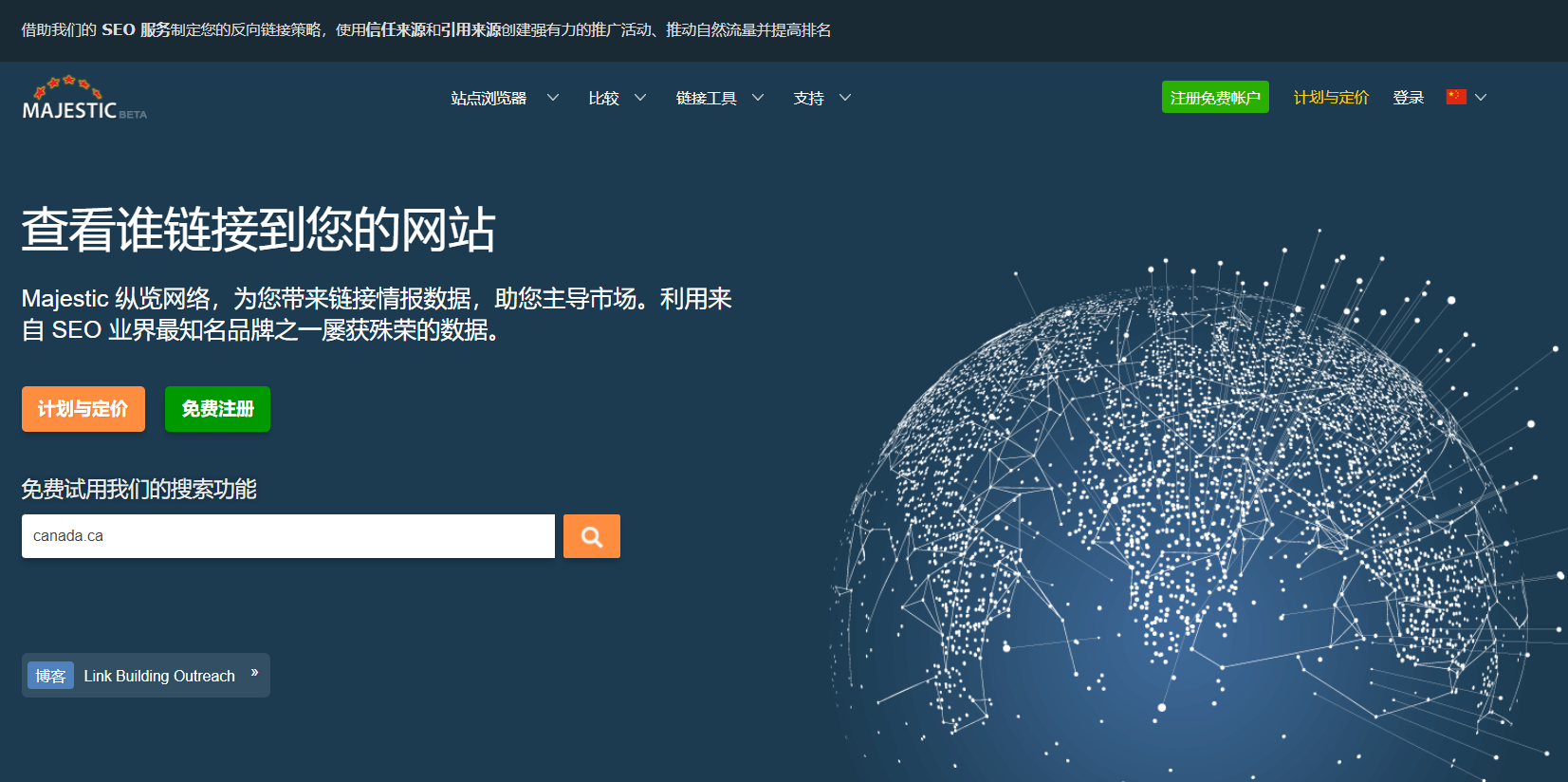Click the green 免费注册 button
This screenshot has width=1568, height=782.
pyautogui.click(x=218, y=409)
